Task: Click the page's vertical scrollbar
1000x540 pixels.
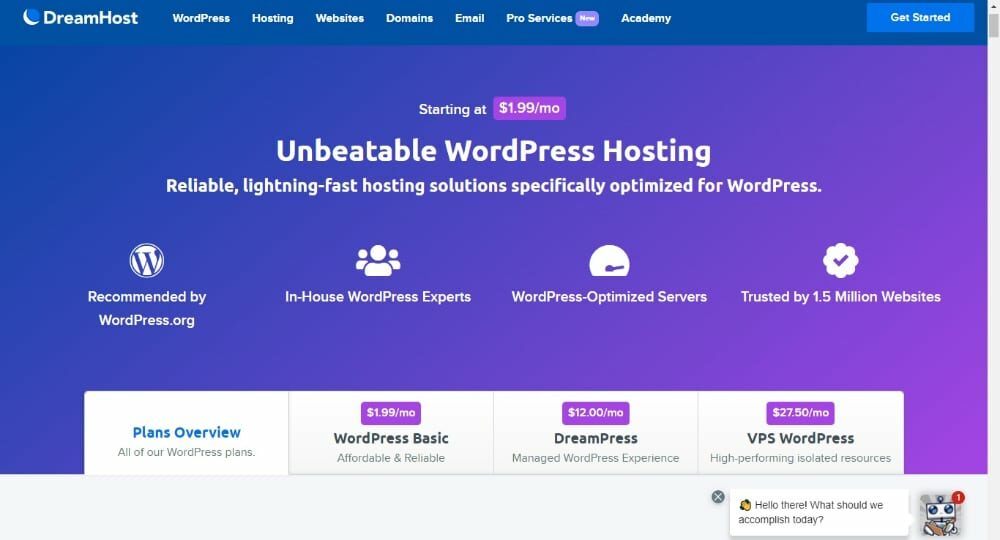Action: pyautogui.click(x=993, y=270)
